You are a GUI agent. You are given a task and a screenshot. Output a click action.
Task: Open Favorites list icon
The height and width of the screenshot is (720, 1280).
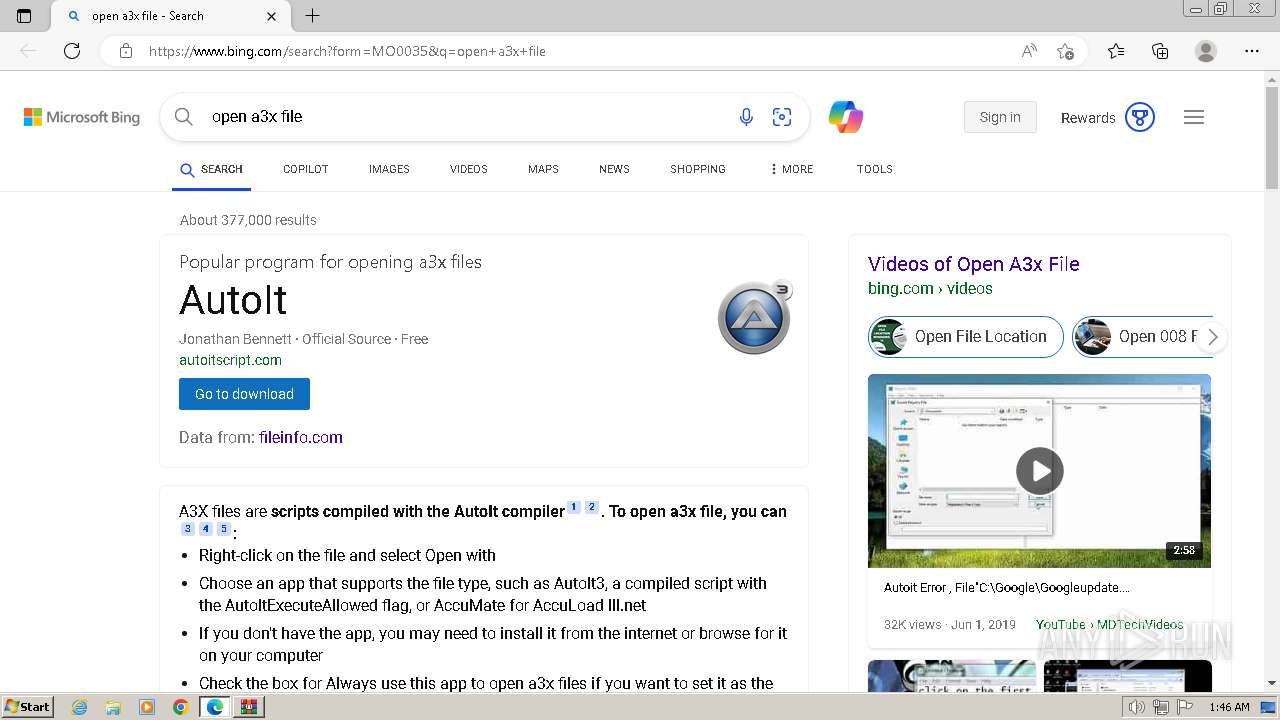pyautogui.click(x=1116, y=51)
